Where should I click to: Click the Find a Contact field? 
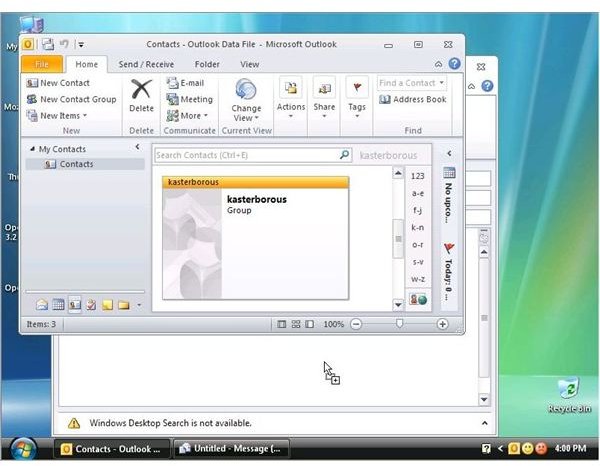tap(412, 83)
